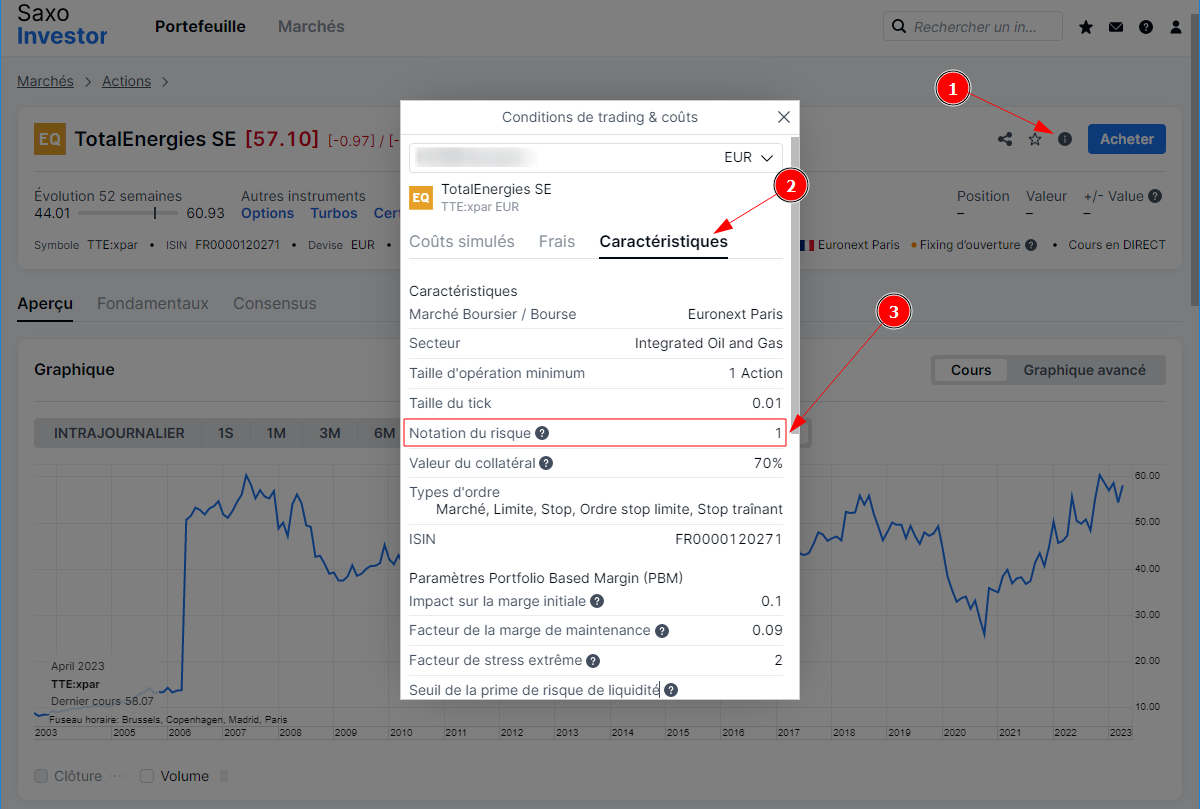
Task: Click the EQ badge beside TotalEnergies SE title
Action: pyautogui.click(x=49, y=139)
